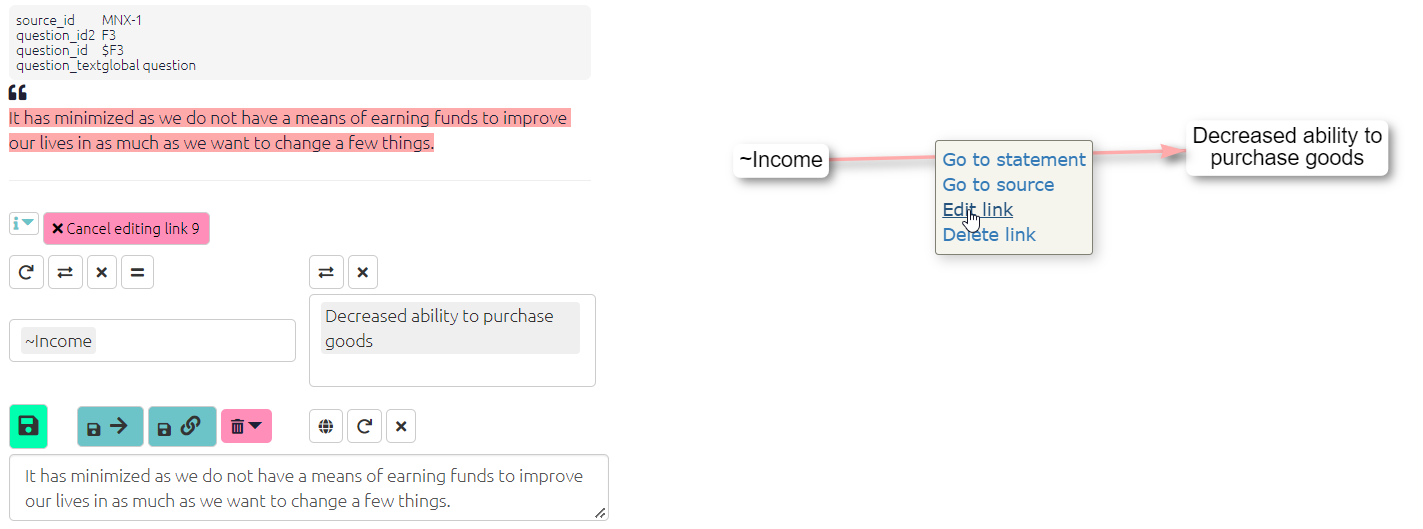This screenshot has width=1423, height=529.
Task: Choose Edit link in the context menu
Action: [x=977, y=210]
